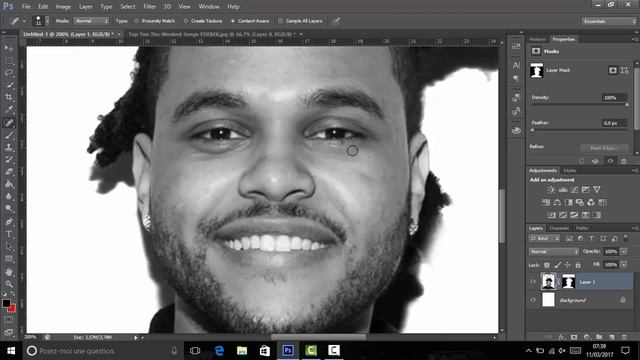Select the Pen tool
Viewport: 640px width, 360px height.
click(x=9, y=222)
